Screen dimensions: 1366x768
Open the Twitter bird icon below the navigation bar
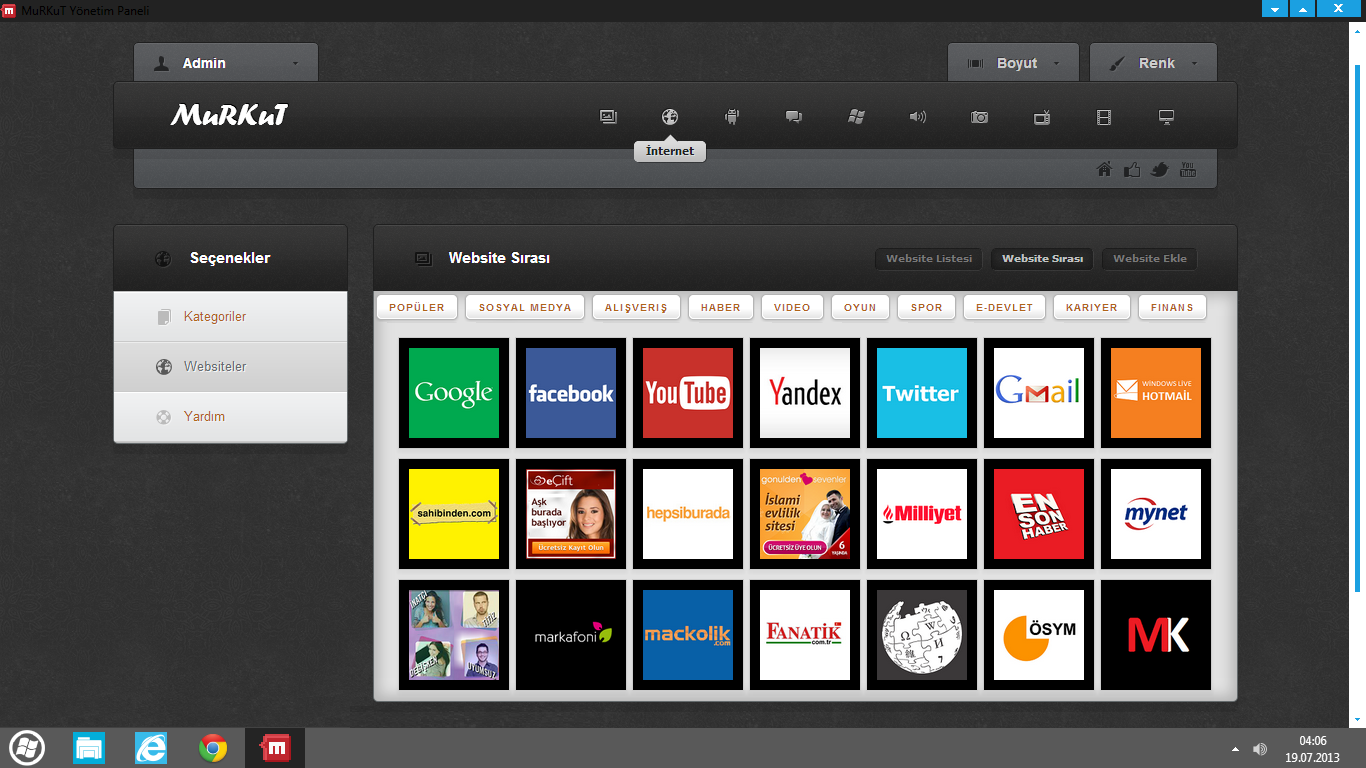click(x=1160, y=169)
